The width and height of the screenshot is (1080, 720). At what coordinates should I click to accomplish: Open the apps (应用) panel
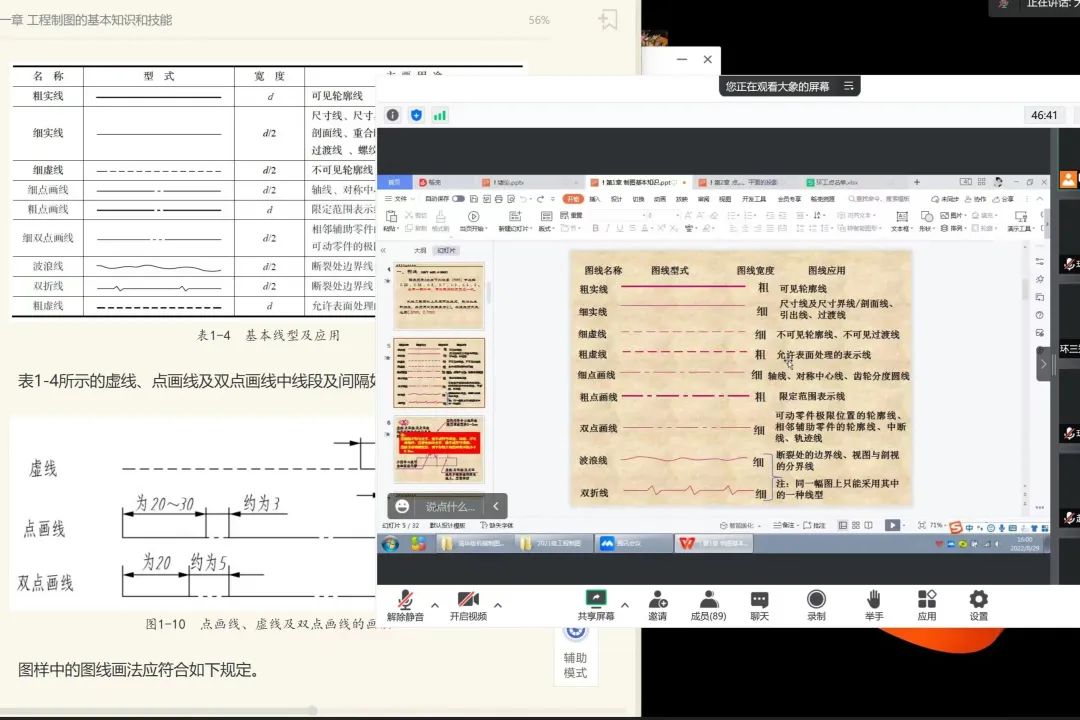tap(926, 601)
